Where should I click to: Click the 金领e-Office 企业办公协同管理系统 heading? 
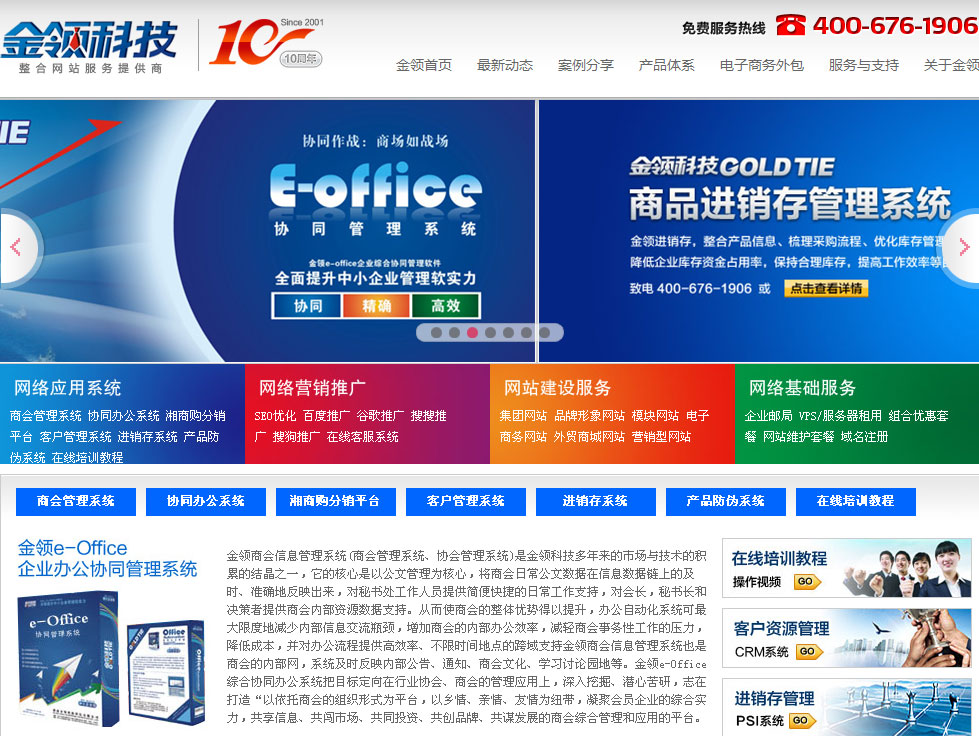[107, 559]
